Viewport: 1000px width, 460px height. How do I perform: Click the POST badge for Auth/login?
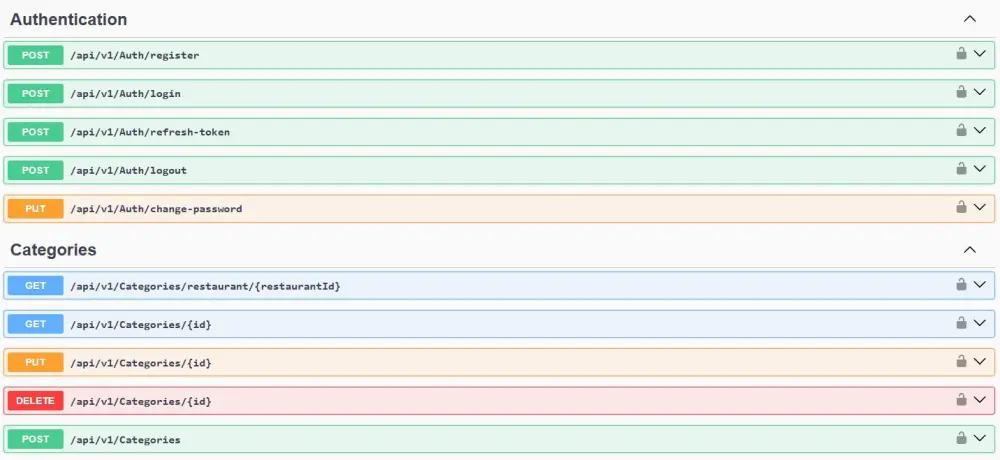point(36,93)
